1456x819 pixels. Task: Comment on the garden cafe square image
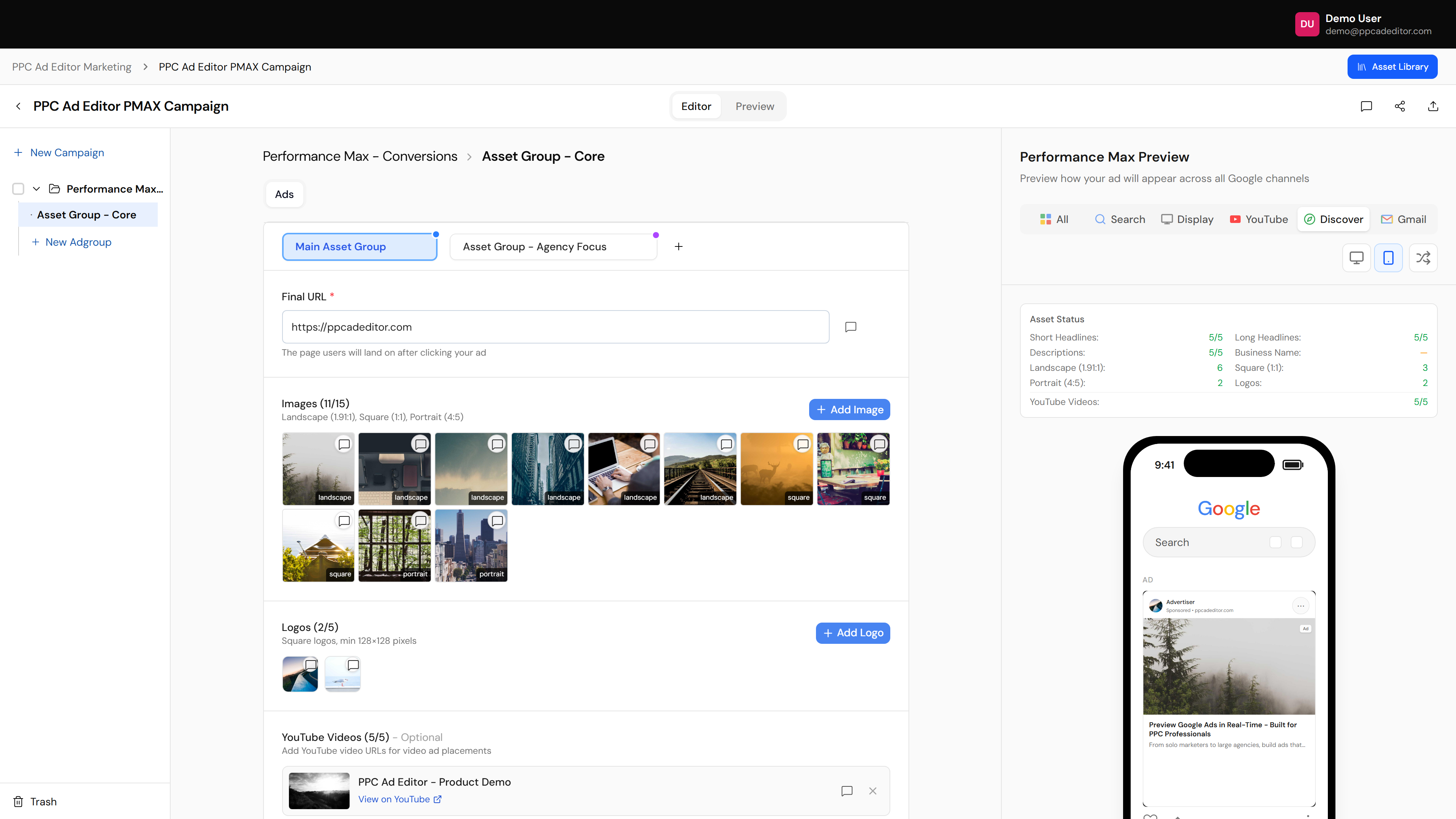point(880,444)
